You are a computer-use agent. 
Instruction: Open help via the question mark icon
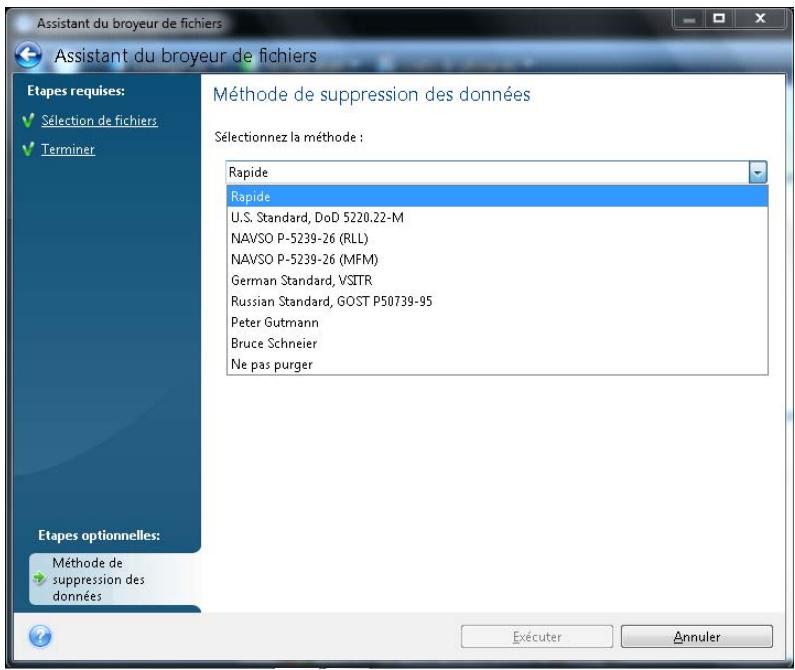(x=40, y=636)
